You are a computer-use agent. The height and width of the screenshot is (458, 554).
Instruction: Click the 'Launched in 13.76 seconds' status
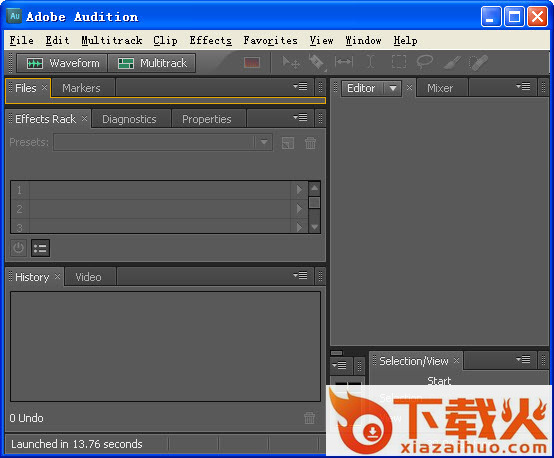coord(77,444)
